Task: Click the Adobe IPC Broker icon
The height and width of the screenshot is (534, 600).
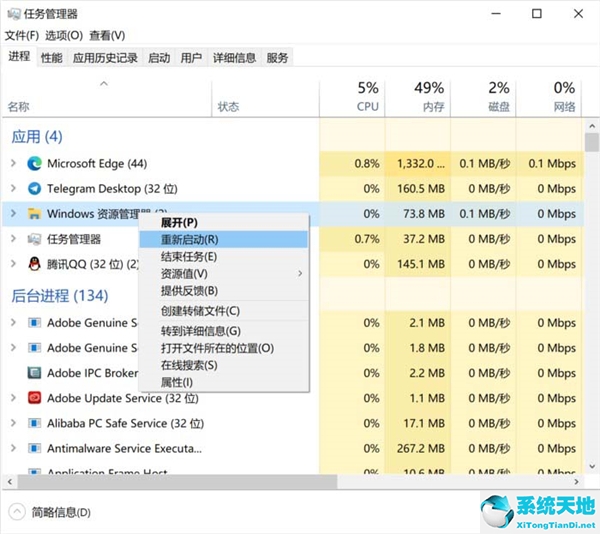Action: (x=34, y=373)
